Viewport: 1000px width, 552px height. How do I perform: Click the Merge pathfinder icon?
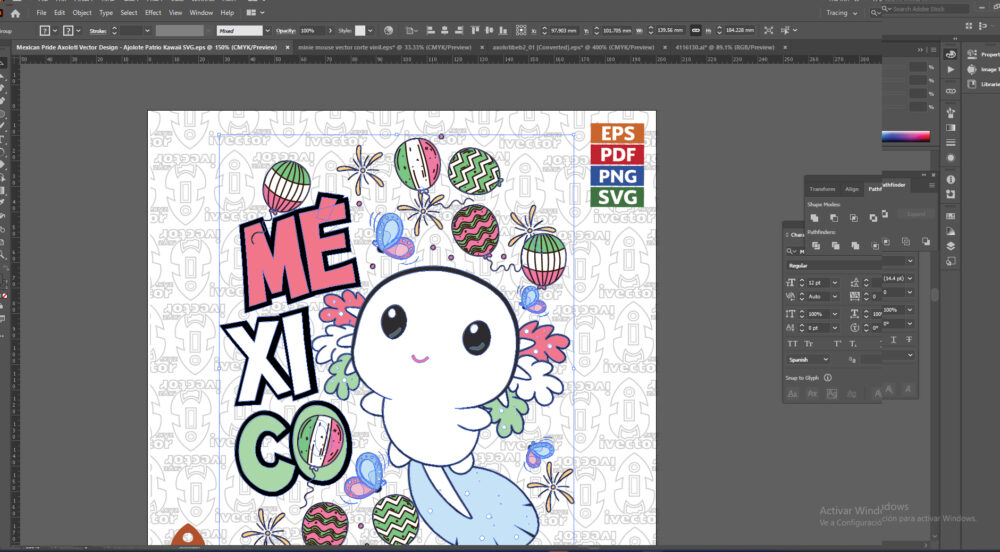click(855, 245)
